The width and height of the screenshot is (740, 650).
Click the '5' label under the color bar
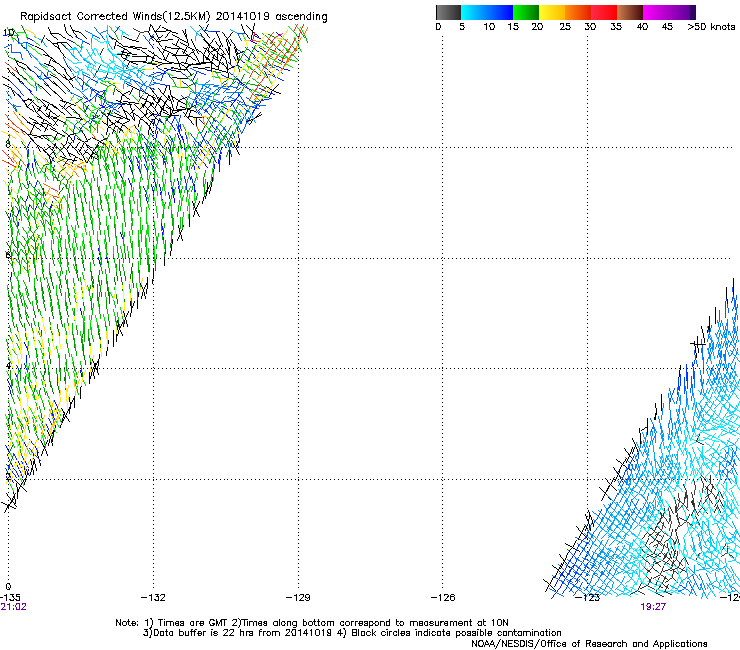(x=462, y=27)
